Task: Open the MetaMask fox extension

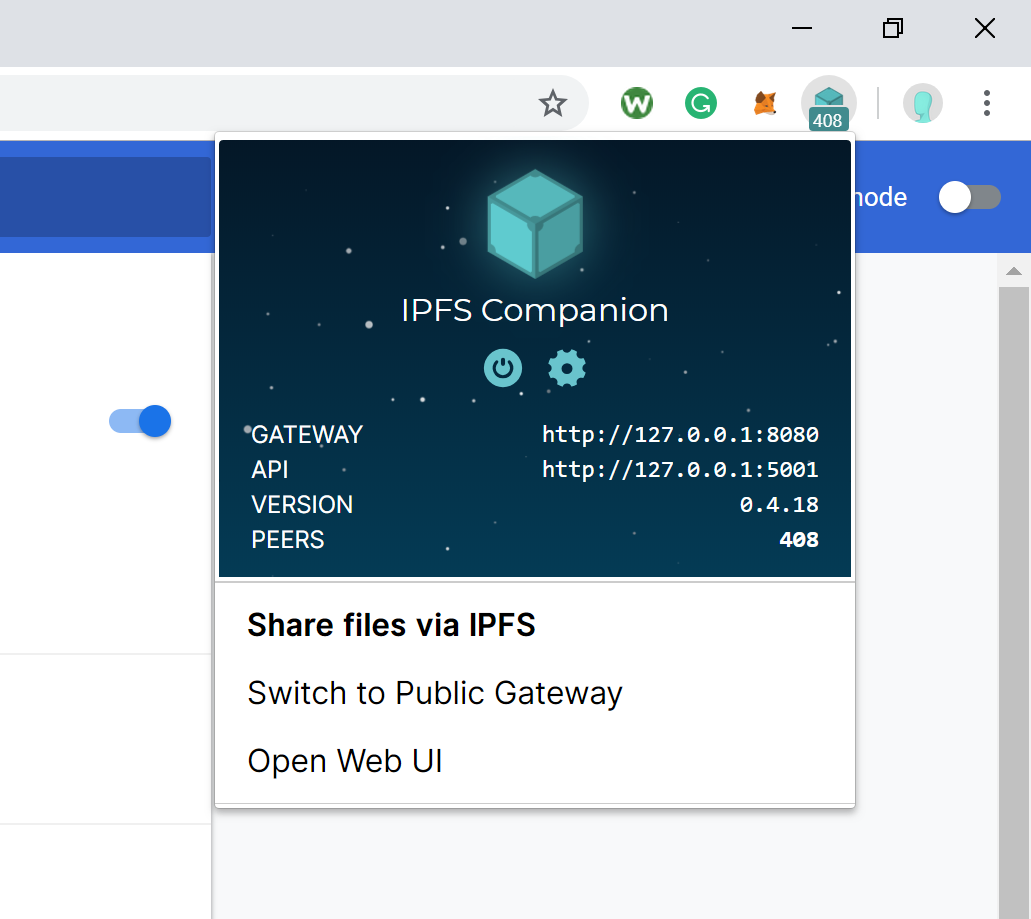Action: (x=765, y=103)
